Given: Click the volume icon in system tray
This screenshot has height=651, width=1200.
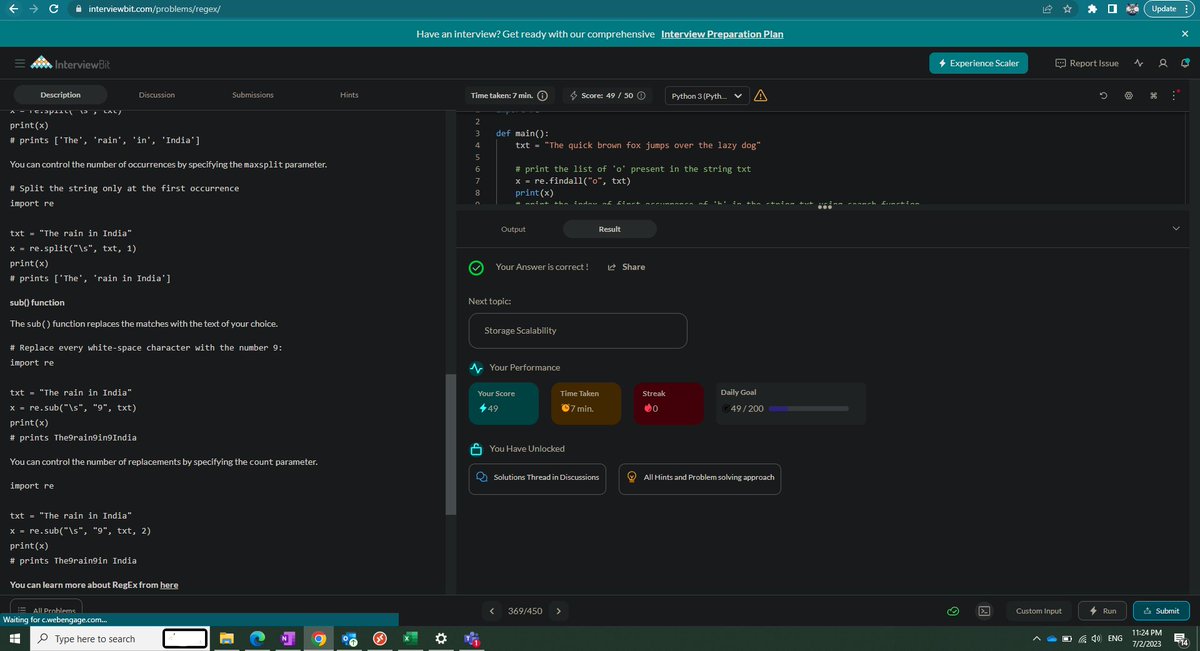Looking at the screenshot, I should point(1097,638).
